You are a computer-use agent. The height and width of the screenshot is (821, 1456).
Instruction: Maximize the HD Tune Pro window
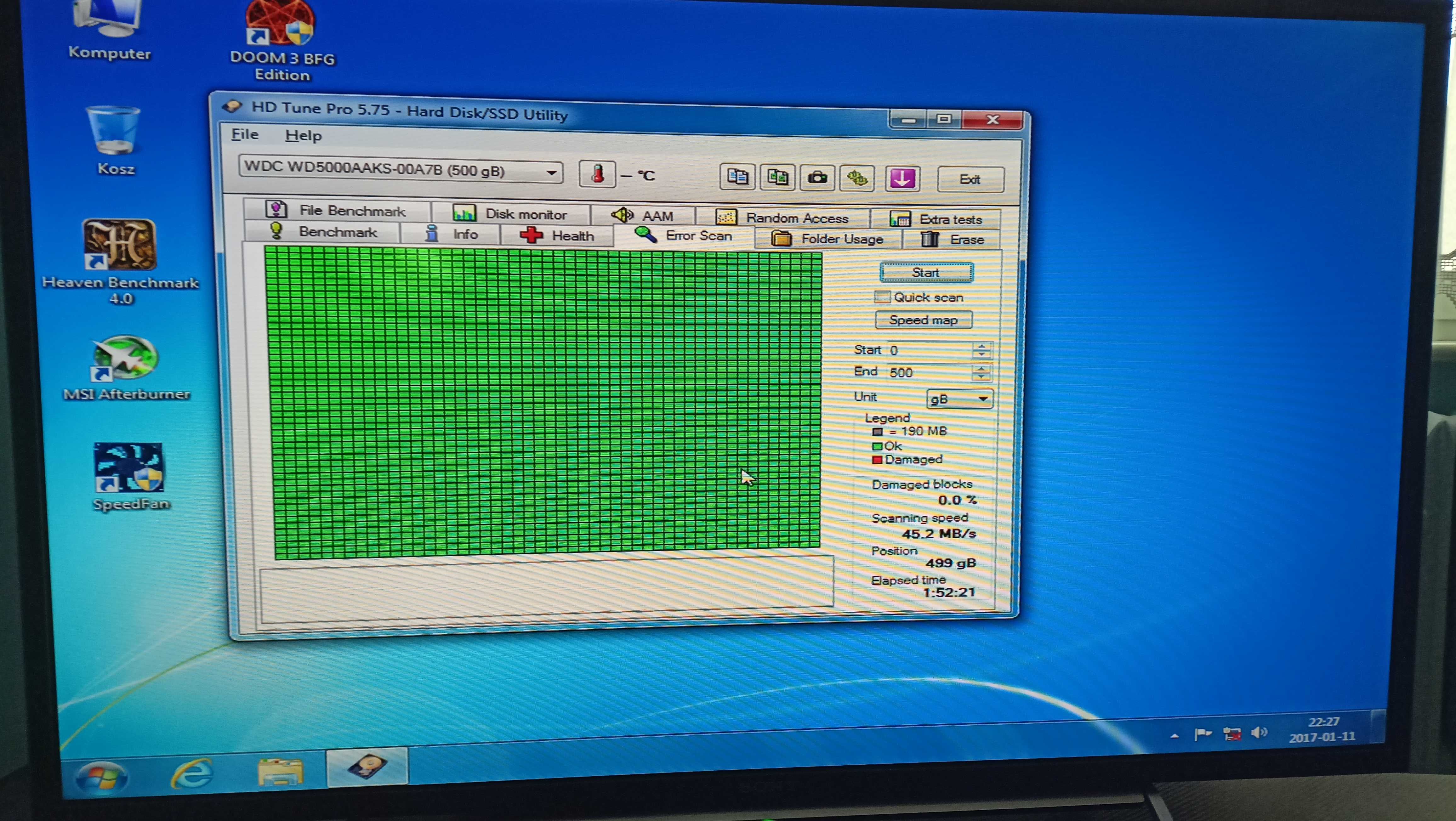944,119
